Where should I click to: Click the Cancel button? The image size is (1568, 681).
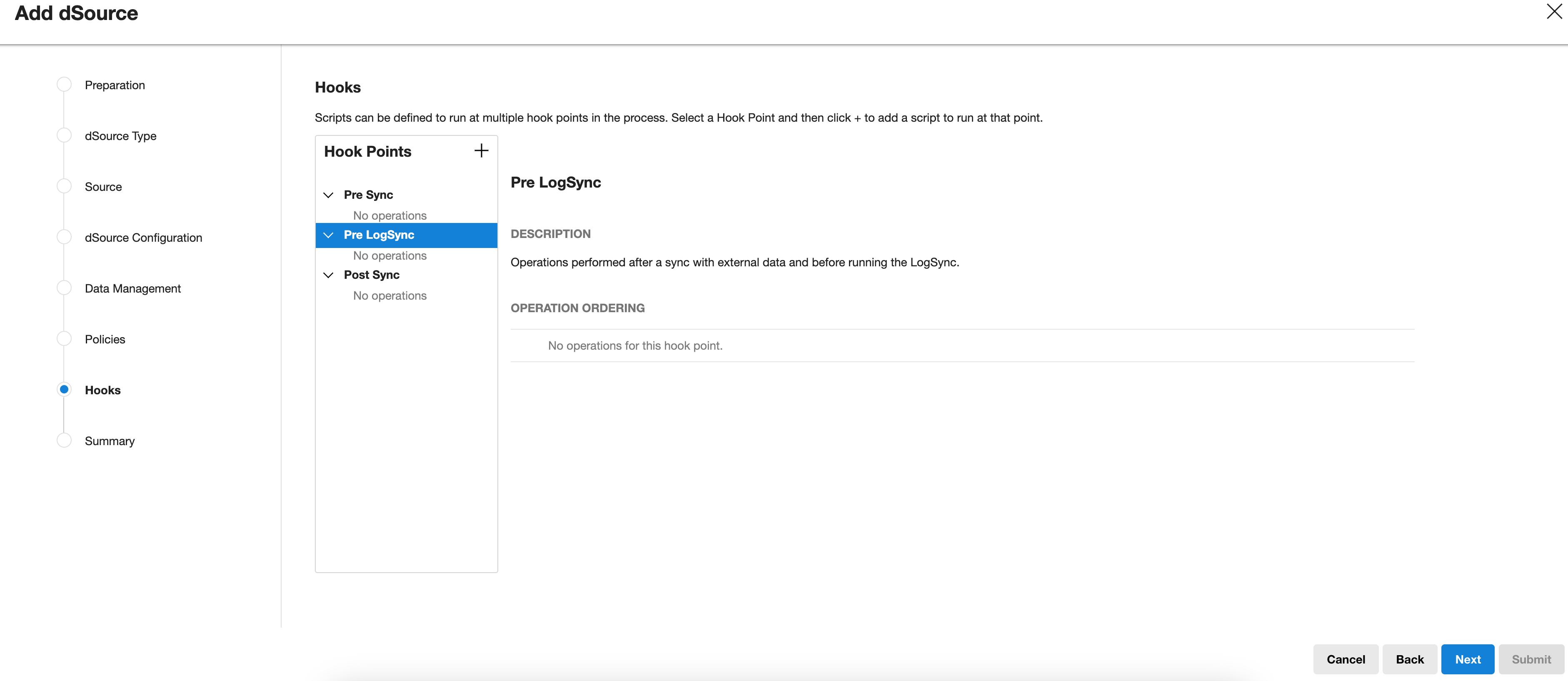tap(1345, 659)
